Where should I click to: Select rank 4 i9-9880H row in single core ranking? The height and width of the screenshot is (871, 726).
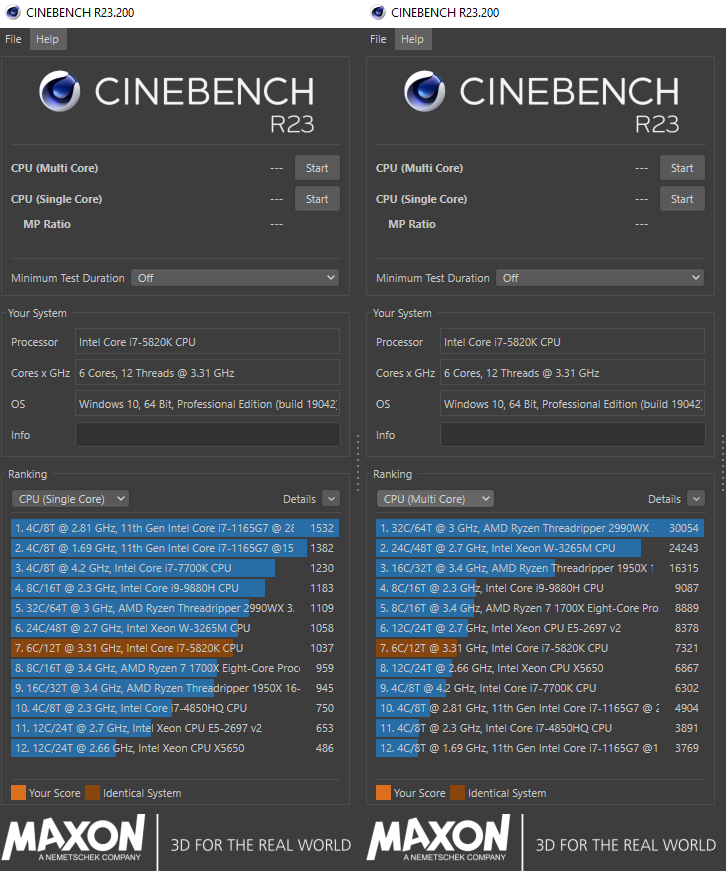(175, 588)
